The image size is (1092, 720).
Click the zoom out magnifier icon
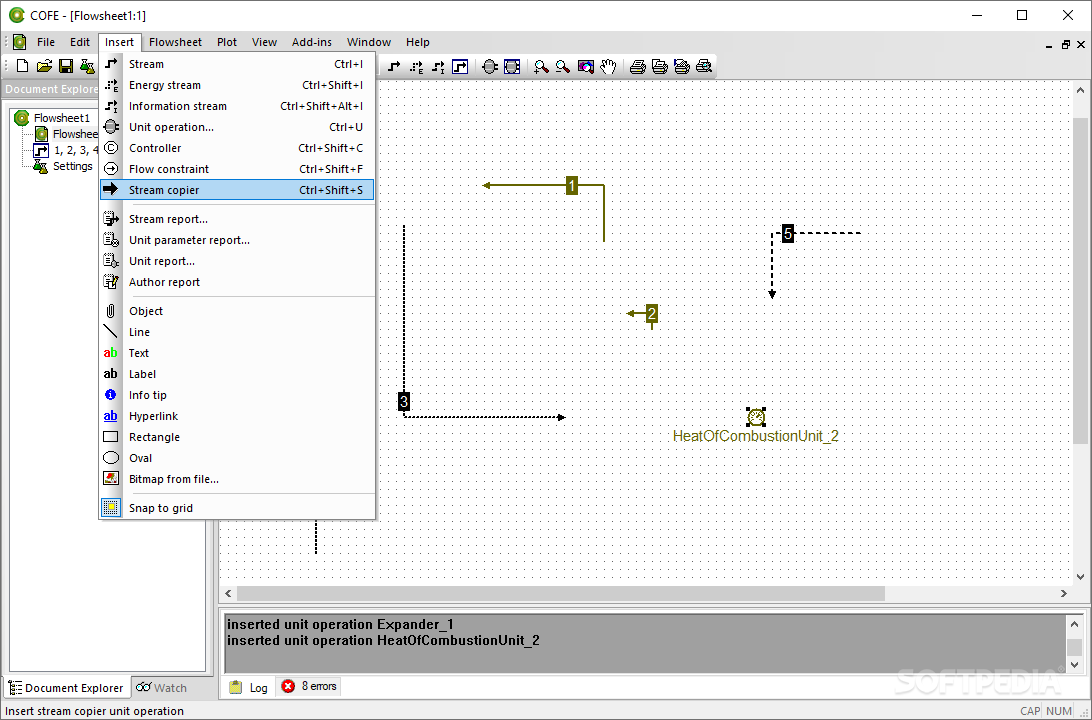pyautogui.click(x=563, y=66)
